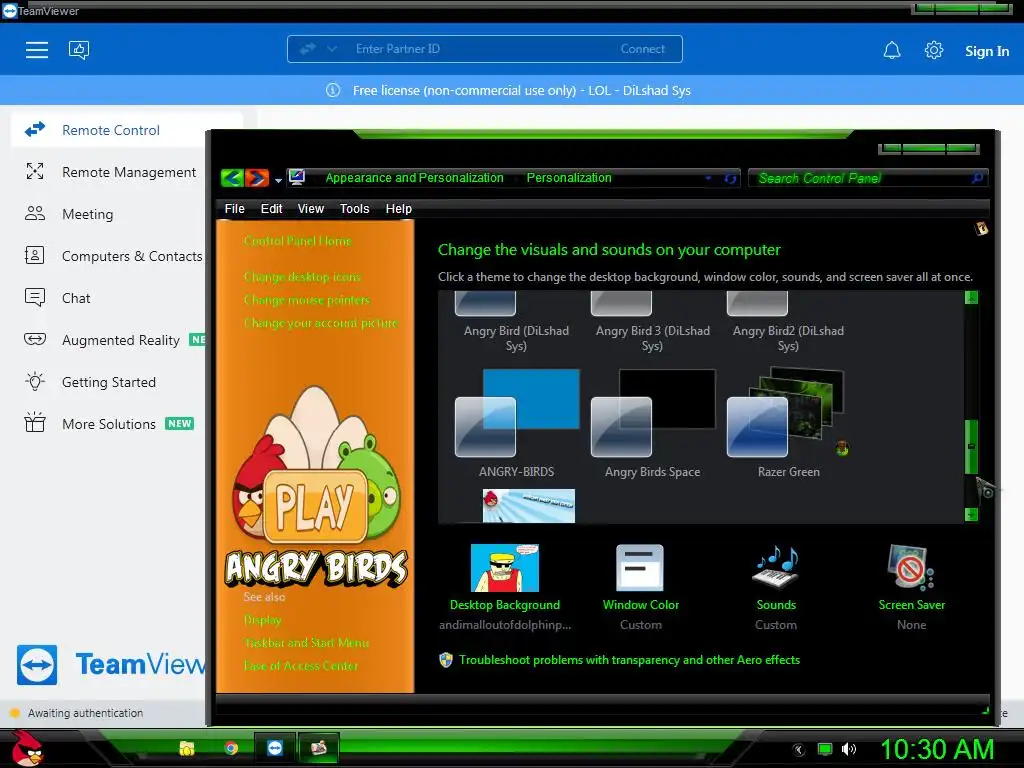The width and height of the screenshot is (1024, 768).
Task: Click the Connect button
Action: click(643, 49)
